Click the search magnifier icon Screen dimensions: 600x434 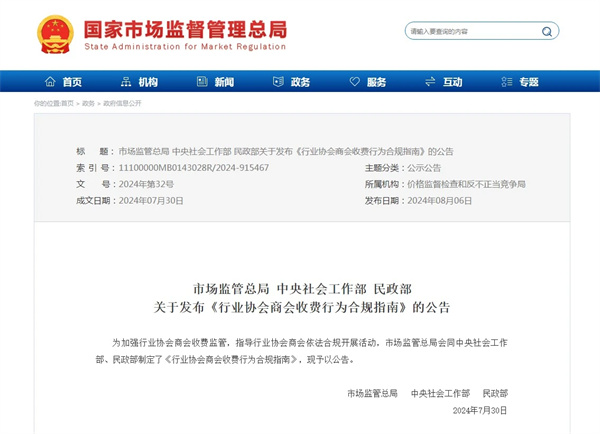click(x=549, y=31)
